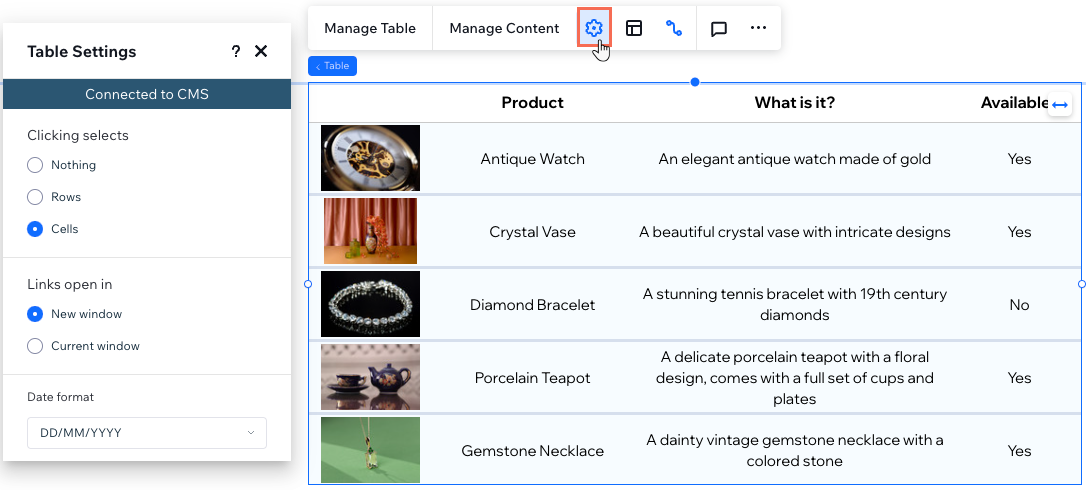The width and height of the screenshot is (1086, 490).
Task: Click the 'Yes' cell in Antique Watch row
Action: coord(1020,159)
